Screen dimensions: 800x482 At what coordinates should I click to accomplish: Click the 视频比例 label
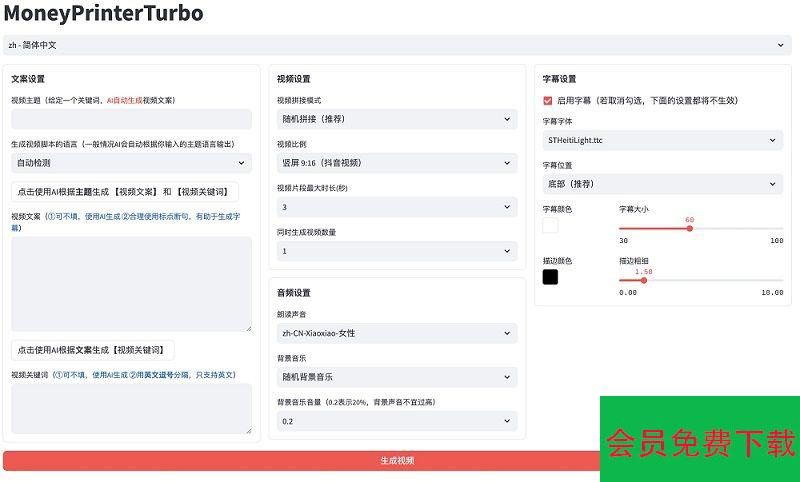(292, 144)
